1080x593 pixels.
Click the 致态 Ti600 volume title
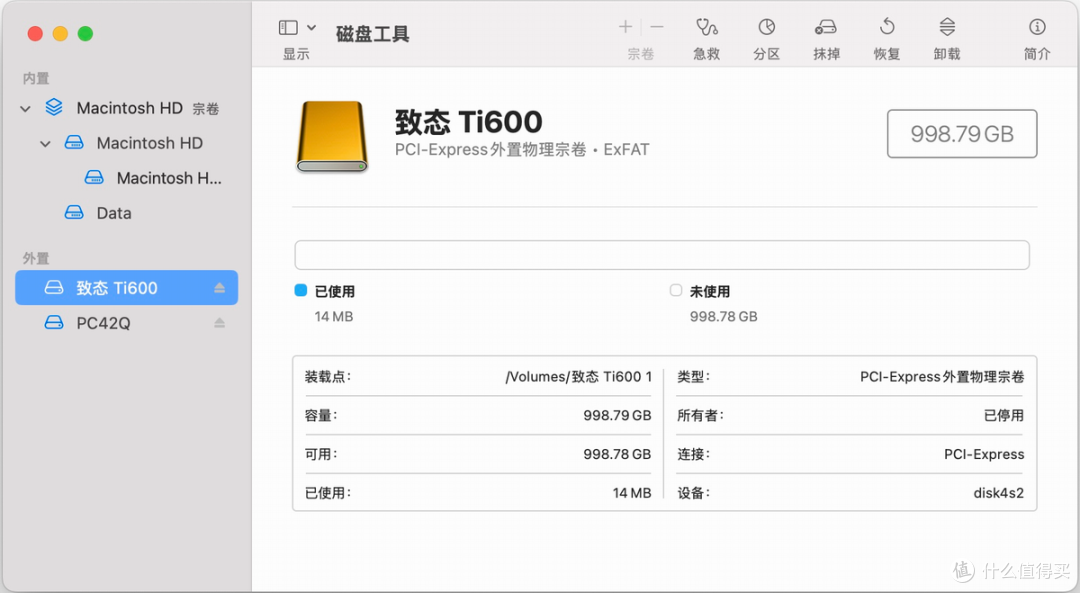point(468,122)
